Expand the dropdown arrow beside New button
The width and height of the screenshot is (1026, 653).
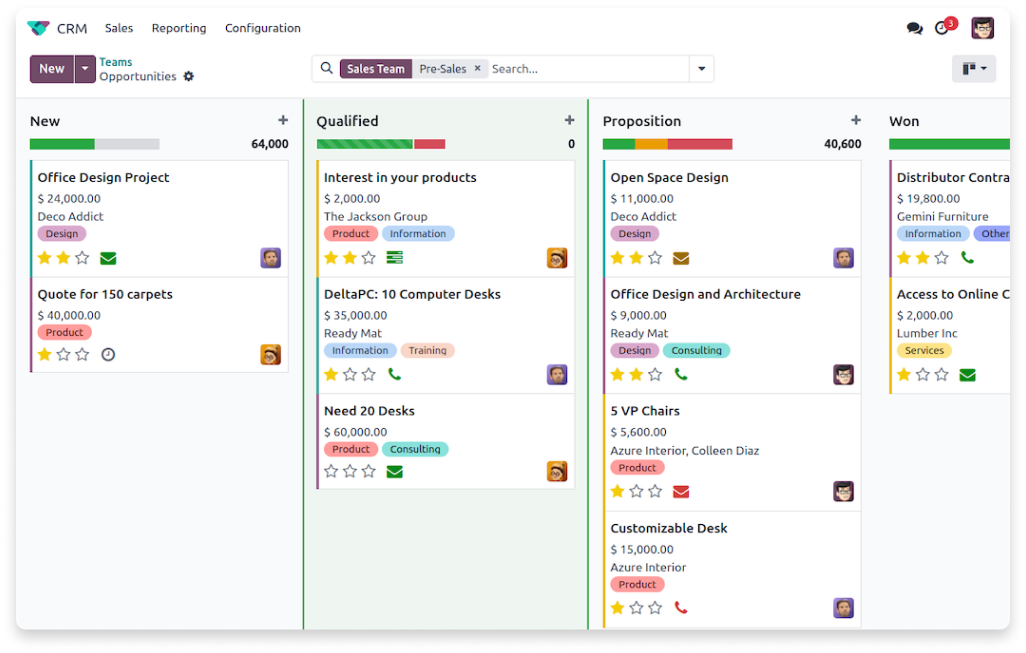pos(85,69)
